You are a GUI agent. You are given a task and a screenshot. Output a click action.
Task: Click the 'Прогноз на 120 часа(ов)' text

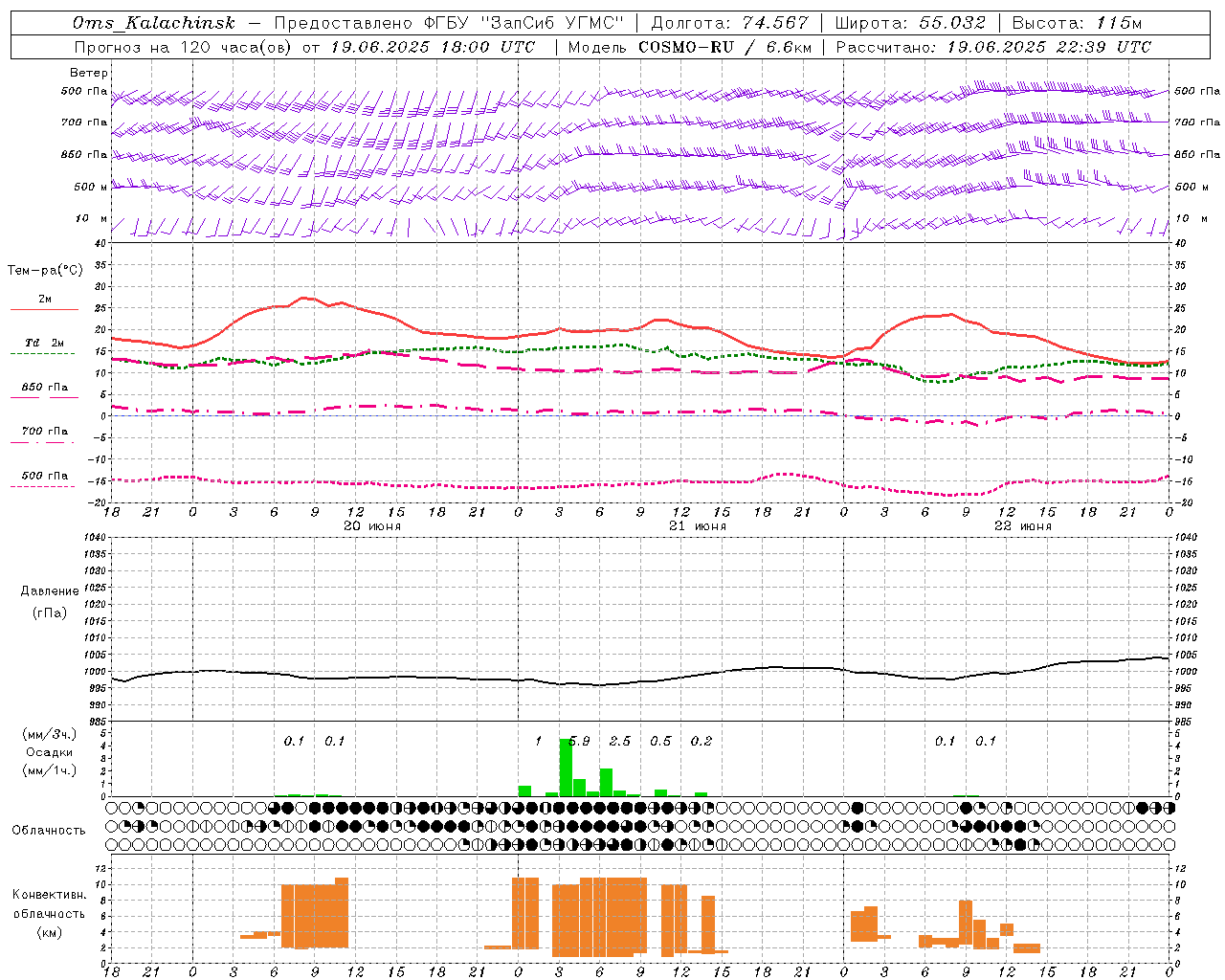[x=185, y=47]
